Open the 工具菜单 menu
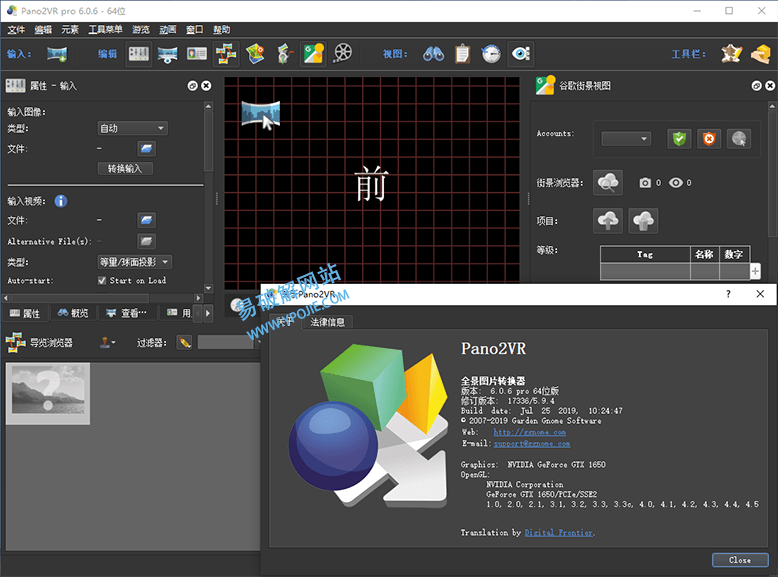The width and height of the screenshot is (778, 577). tap(105, 30)
